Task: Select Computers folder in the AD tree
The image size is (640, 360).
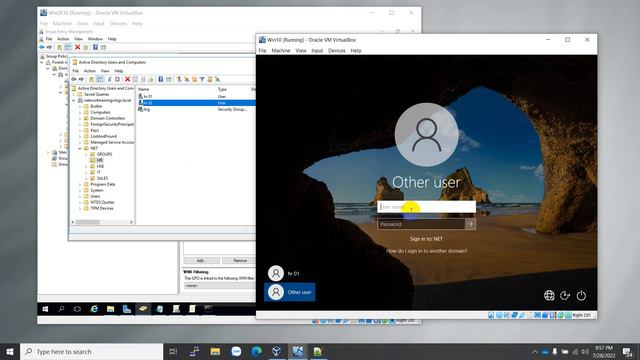Action: pos(100,112)
